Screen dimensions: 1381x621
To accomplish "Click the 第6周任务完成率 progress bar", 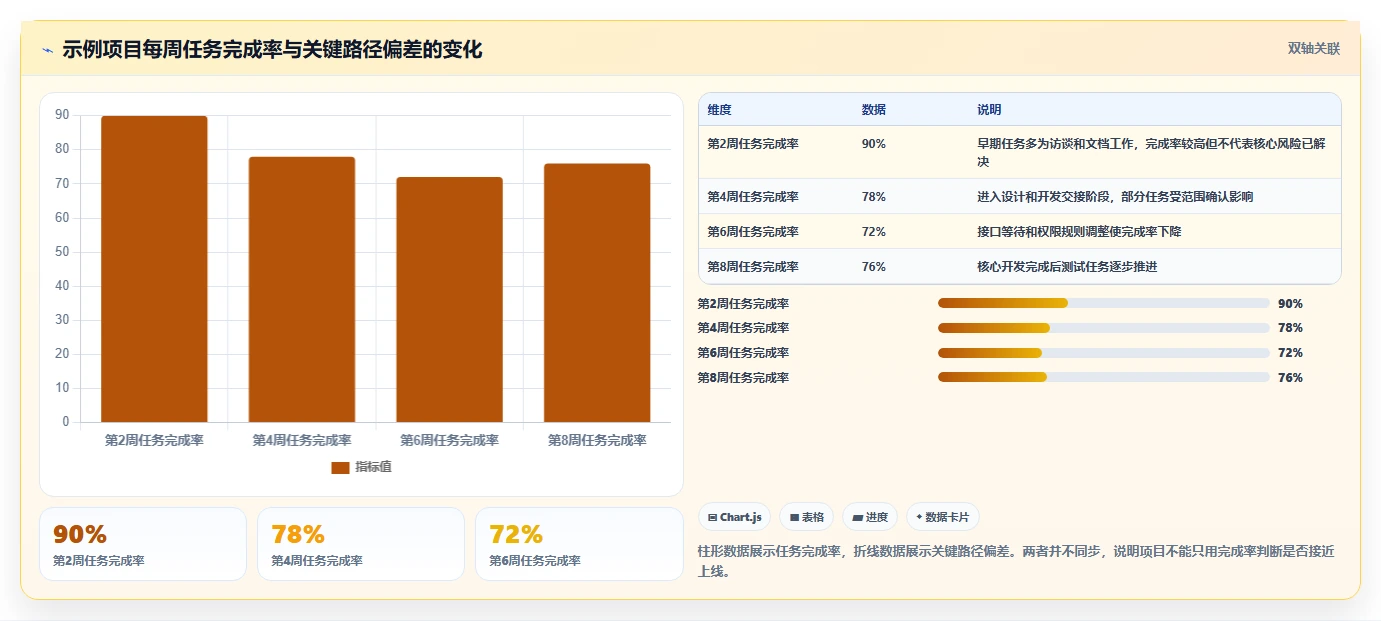I will coord(1103,353).
